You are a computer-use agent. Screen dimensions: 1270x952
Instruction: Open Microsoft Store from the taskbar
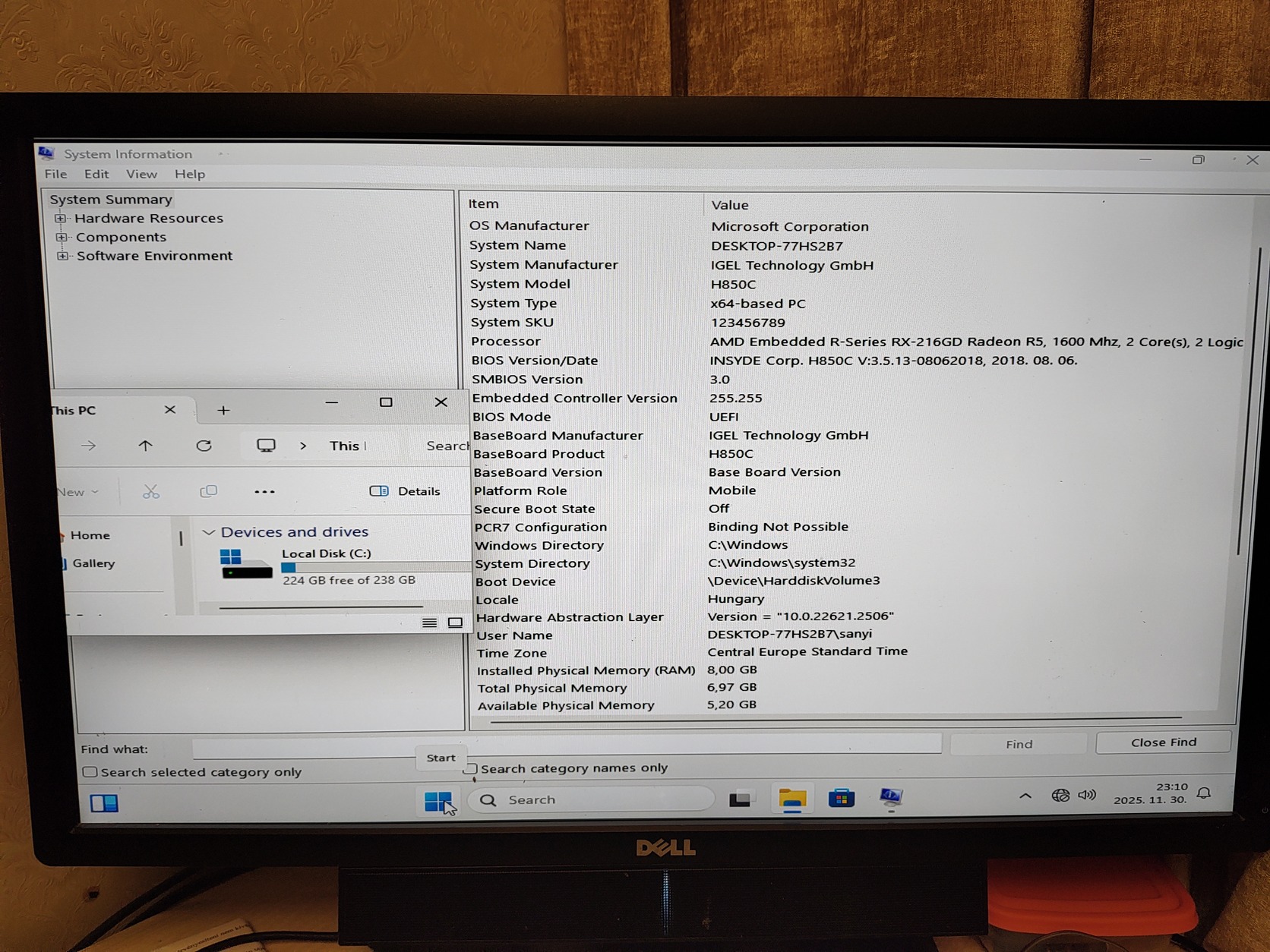click(x=842, y=797)
